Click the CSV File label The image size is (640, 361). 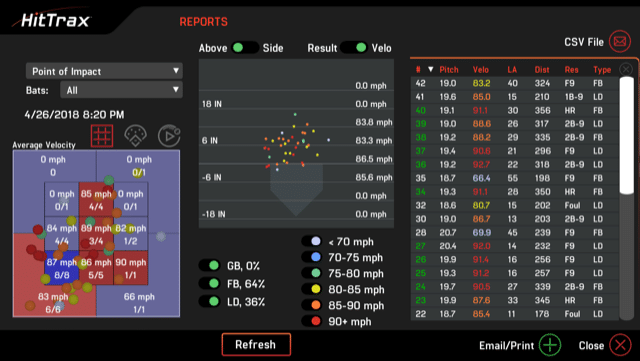584,42
